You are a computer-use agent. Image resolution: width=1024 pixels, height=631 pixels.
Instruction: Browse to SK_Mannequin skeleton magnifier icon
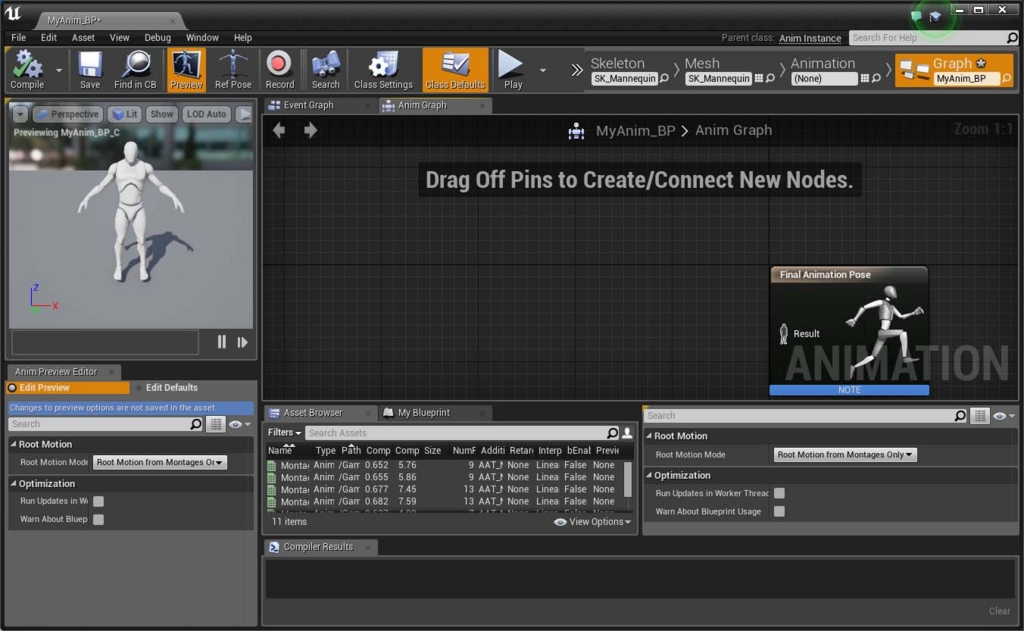664,78
